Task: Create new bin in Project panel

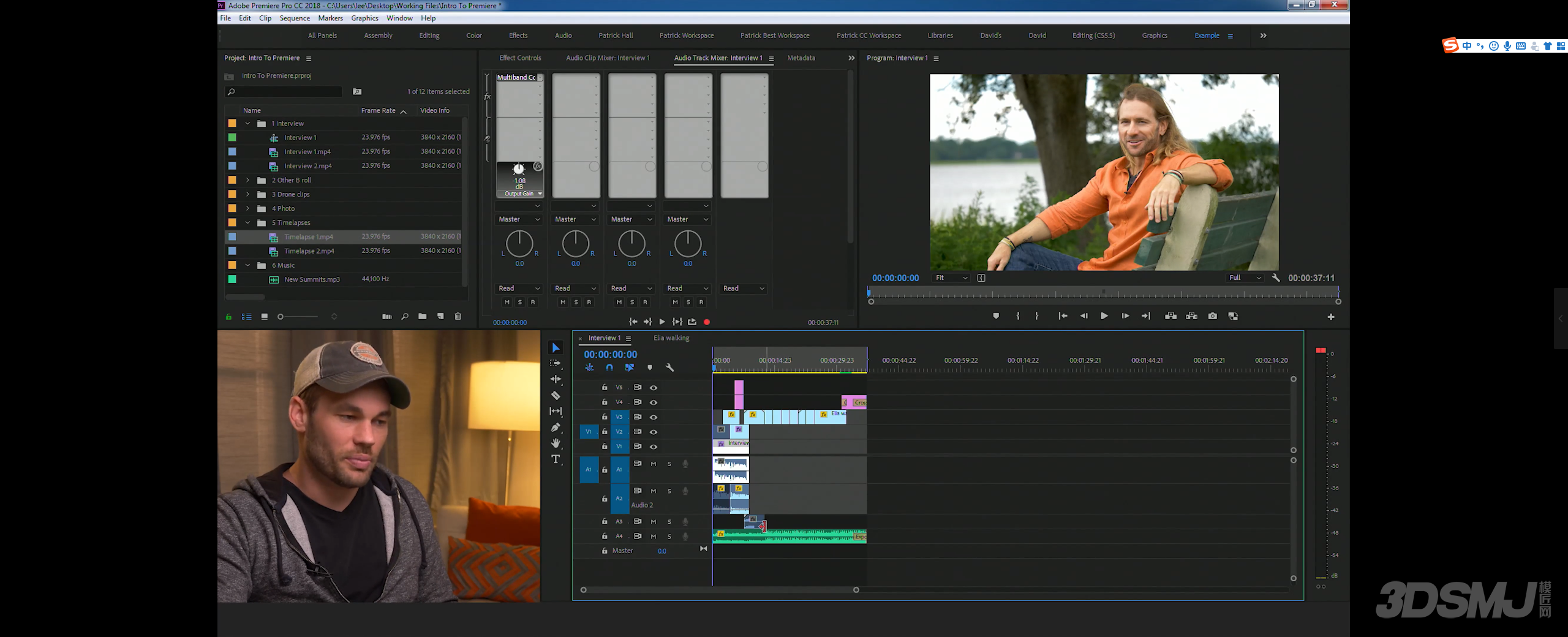Action: [422, 316]
